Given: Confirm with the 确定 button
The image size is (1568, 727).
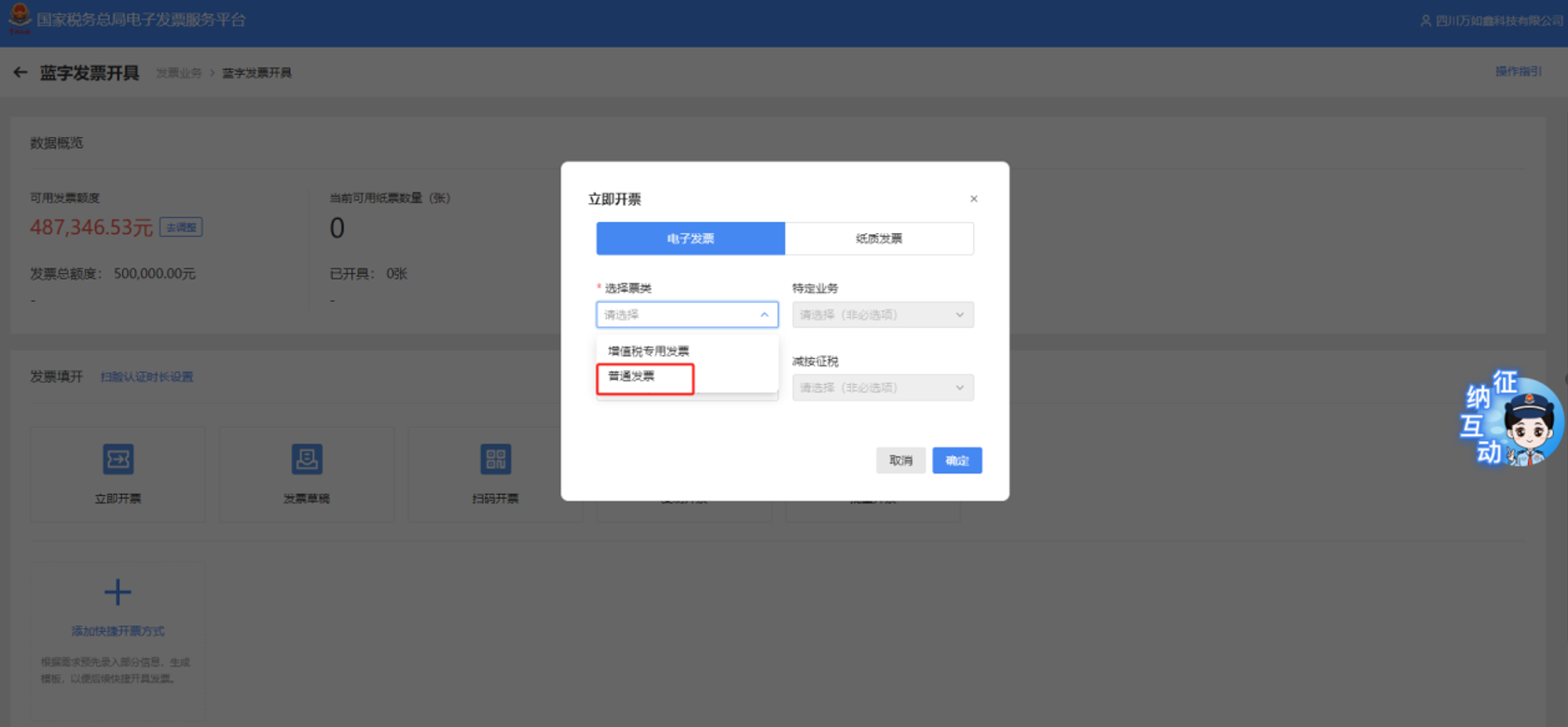Looking at the screenshot, I should coord(957,460).
